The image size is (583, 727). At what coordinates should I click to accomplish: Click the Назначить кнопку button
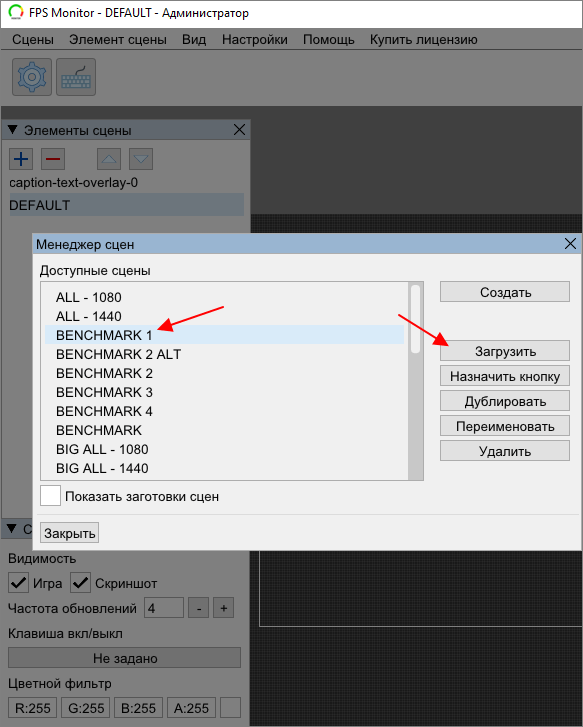tap(505, 376)
